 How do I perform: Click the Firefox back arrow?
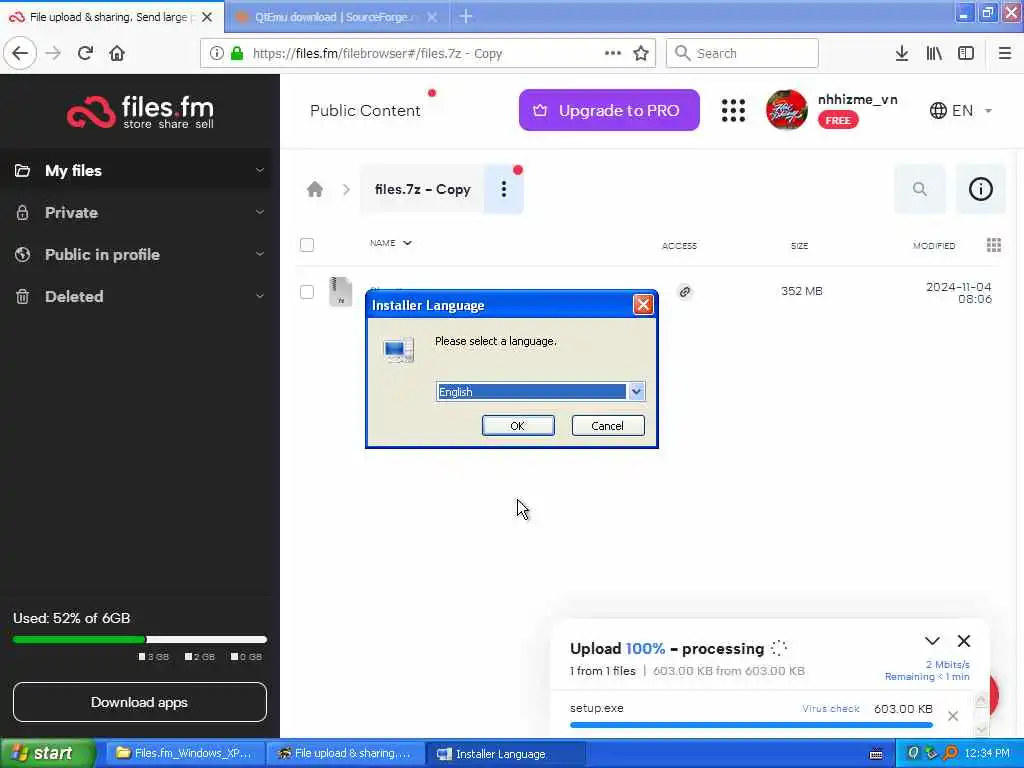20,53
